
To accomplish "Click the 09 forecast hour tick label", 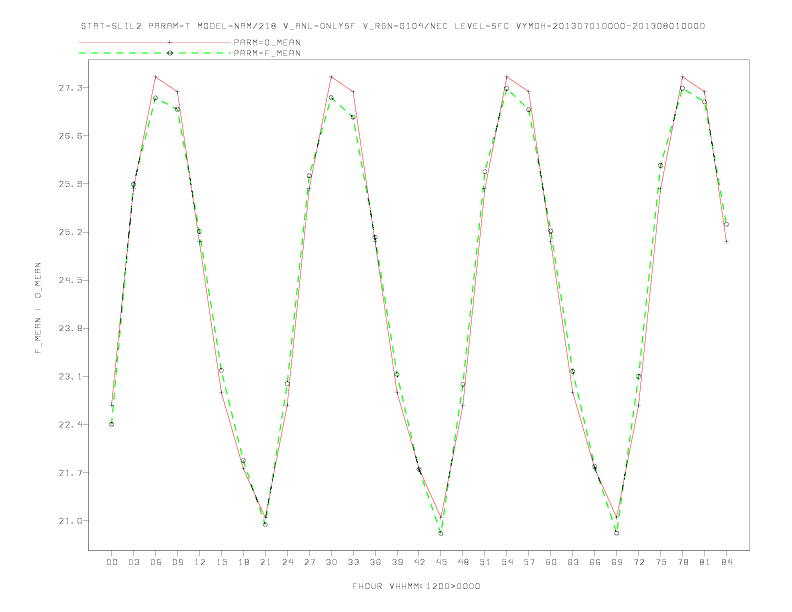I will [177, 562].
